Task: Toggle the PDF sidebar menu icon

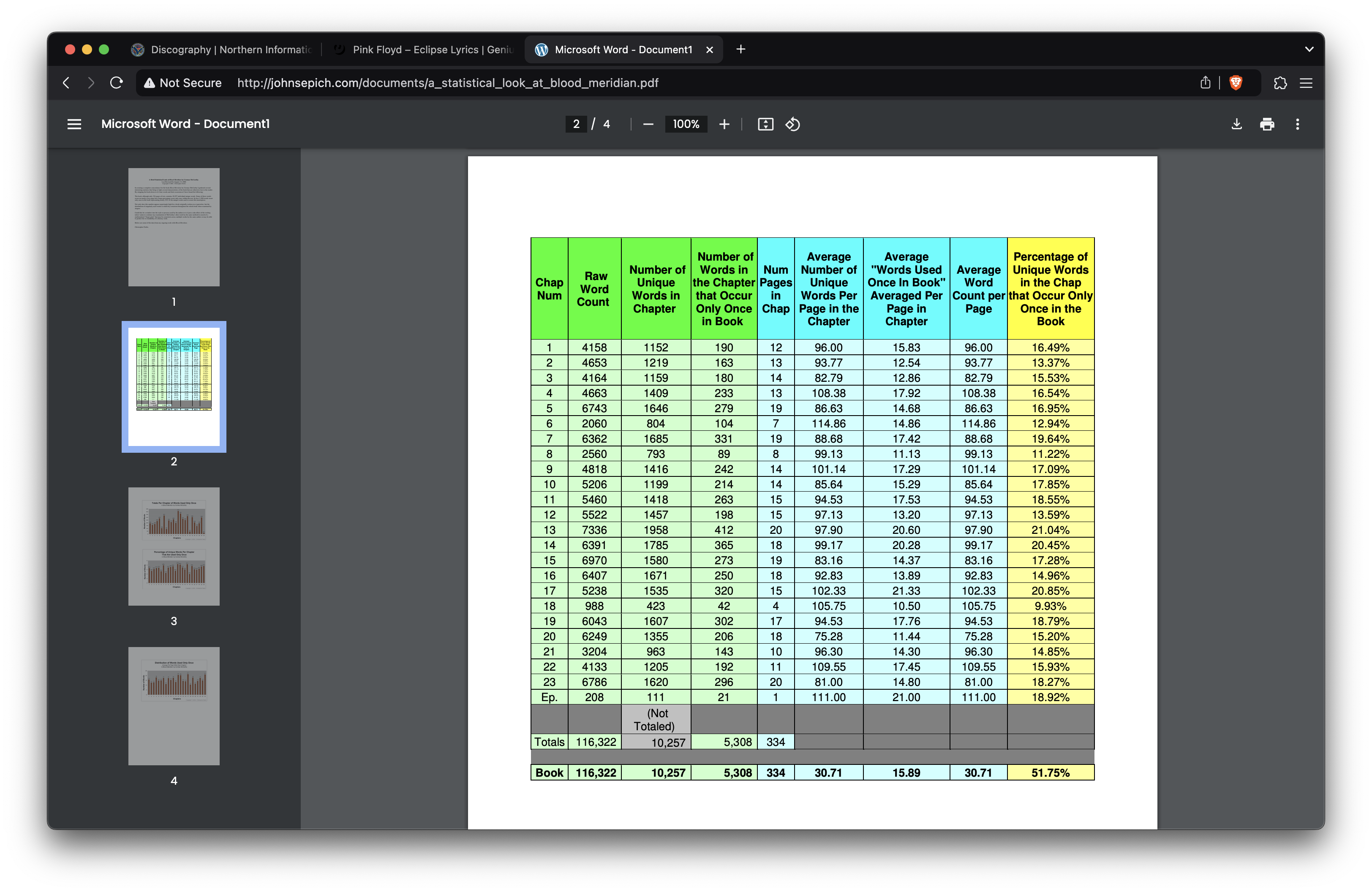Action: [74, 124]
